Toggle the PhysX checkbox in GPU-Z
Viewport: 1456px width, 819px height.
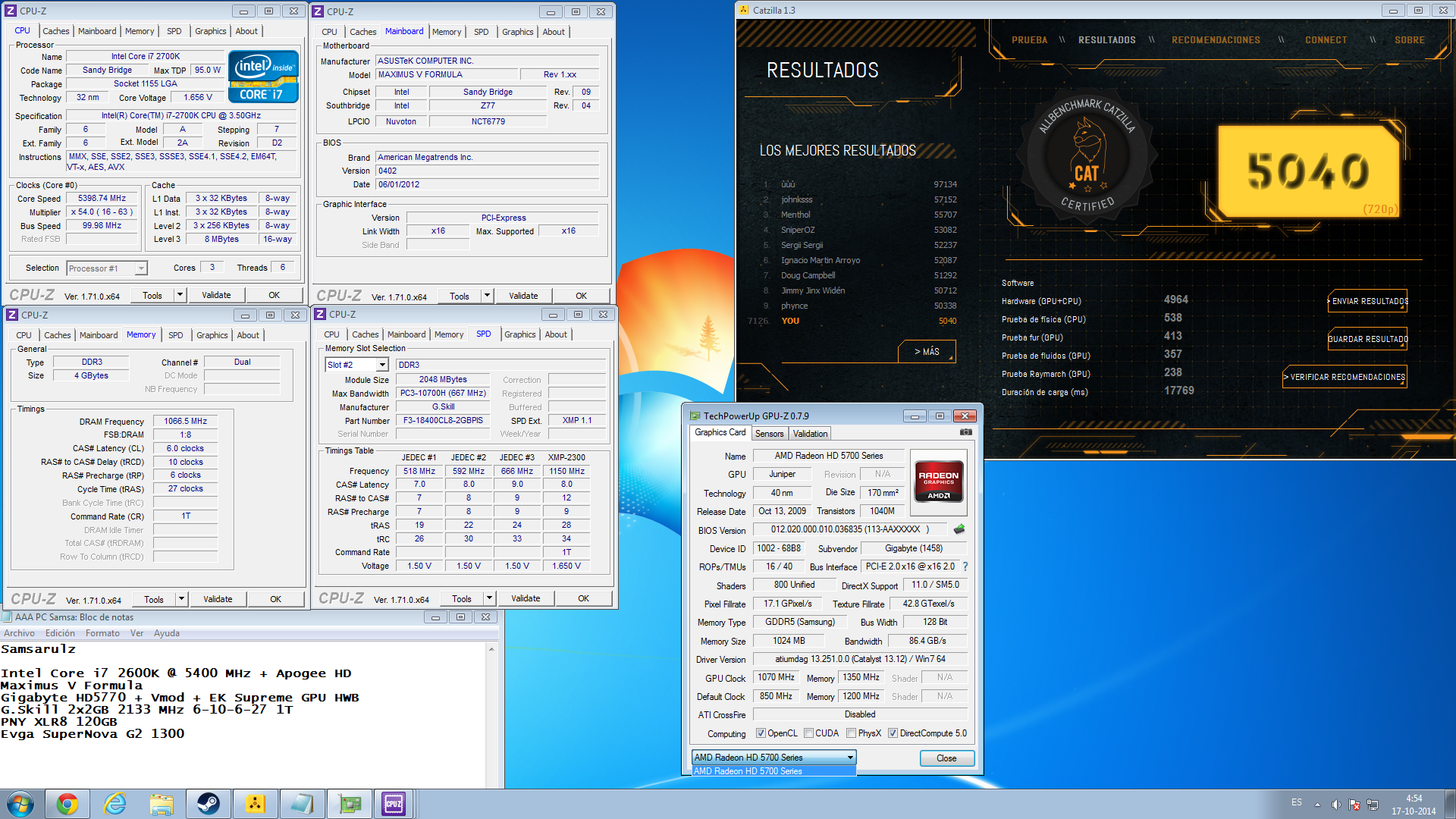pos(851,733)
